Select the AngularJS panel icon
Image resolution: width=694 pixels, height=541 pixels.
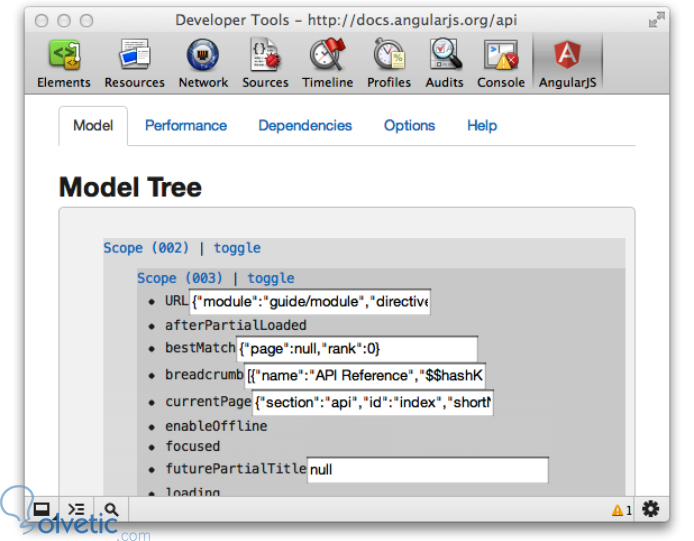(567, 55)
